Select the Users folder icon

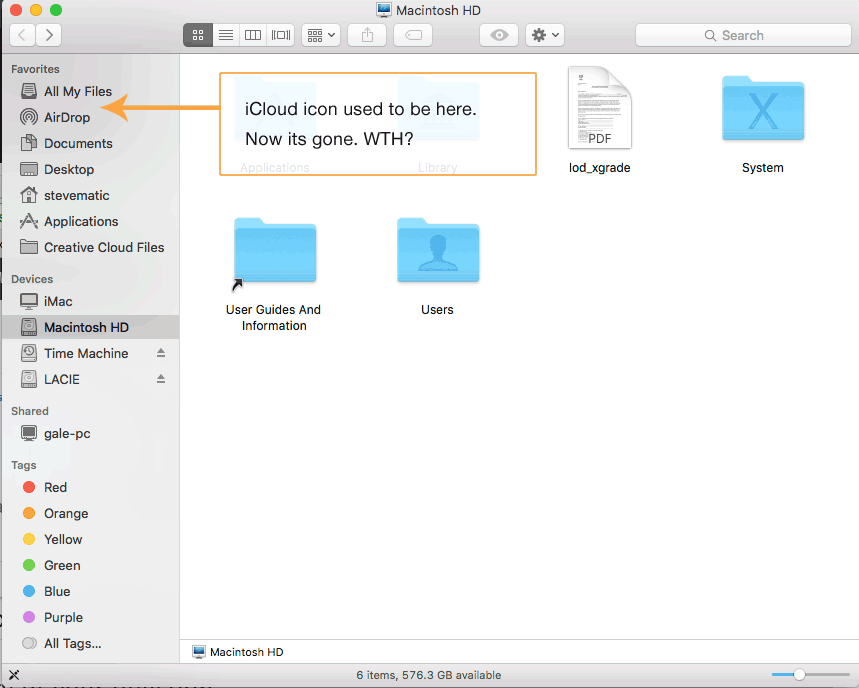click(x=438, y=250)
